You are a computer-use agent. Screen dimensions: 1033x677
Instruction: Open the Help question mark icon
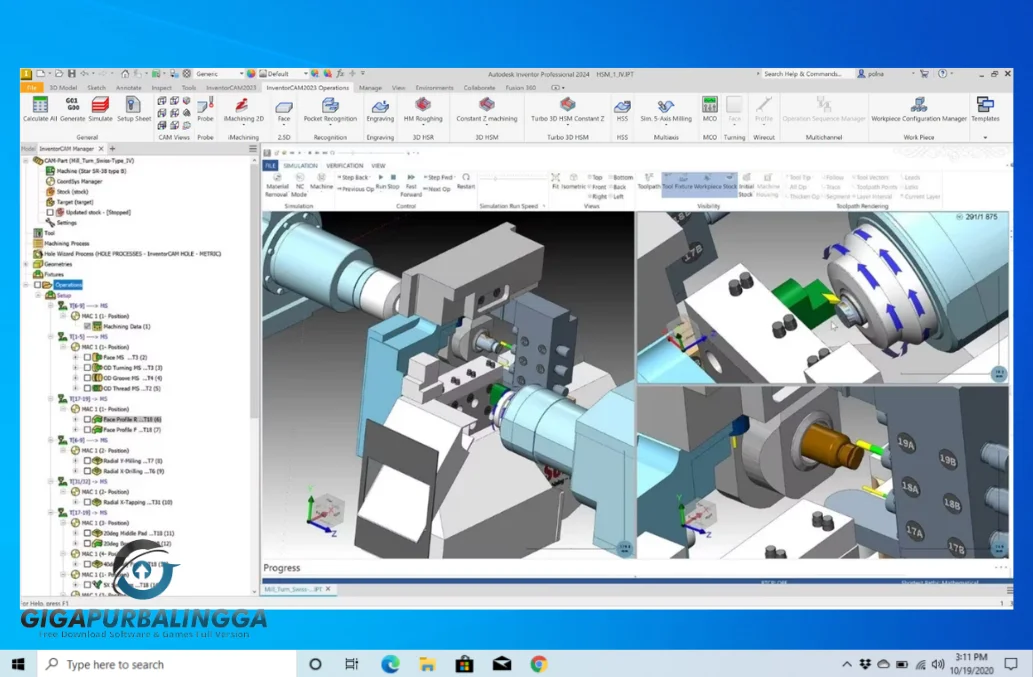943,74
